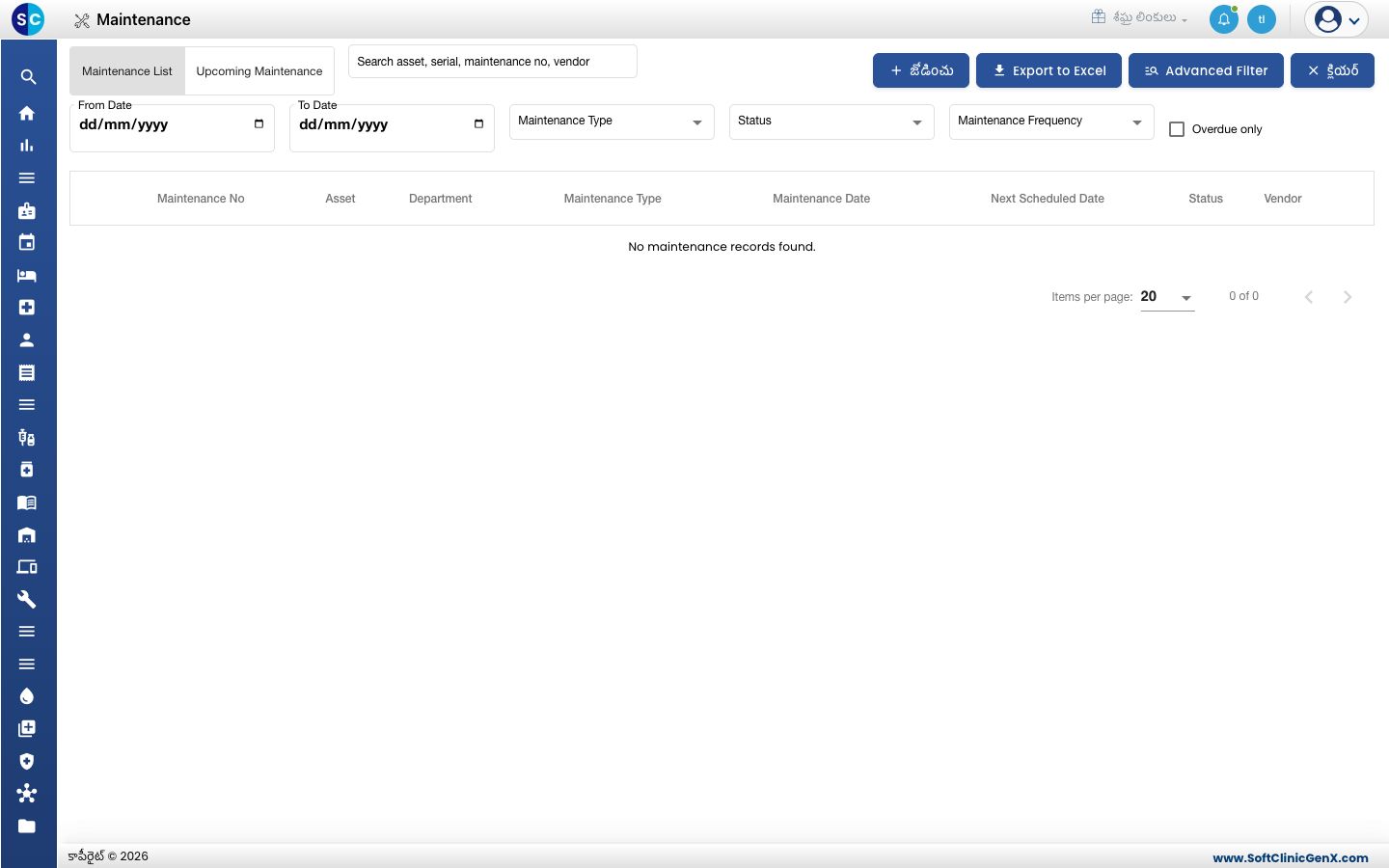Open the stacked plus pages sidebar icon
This screenshot has height=868, width=1389.
pos(27,729)
